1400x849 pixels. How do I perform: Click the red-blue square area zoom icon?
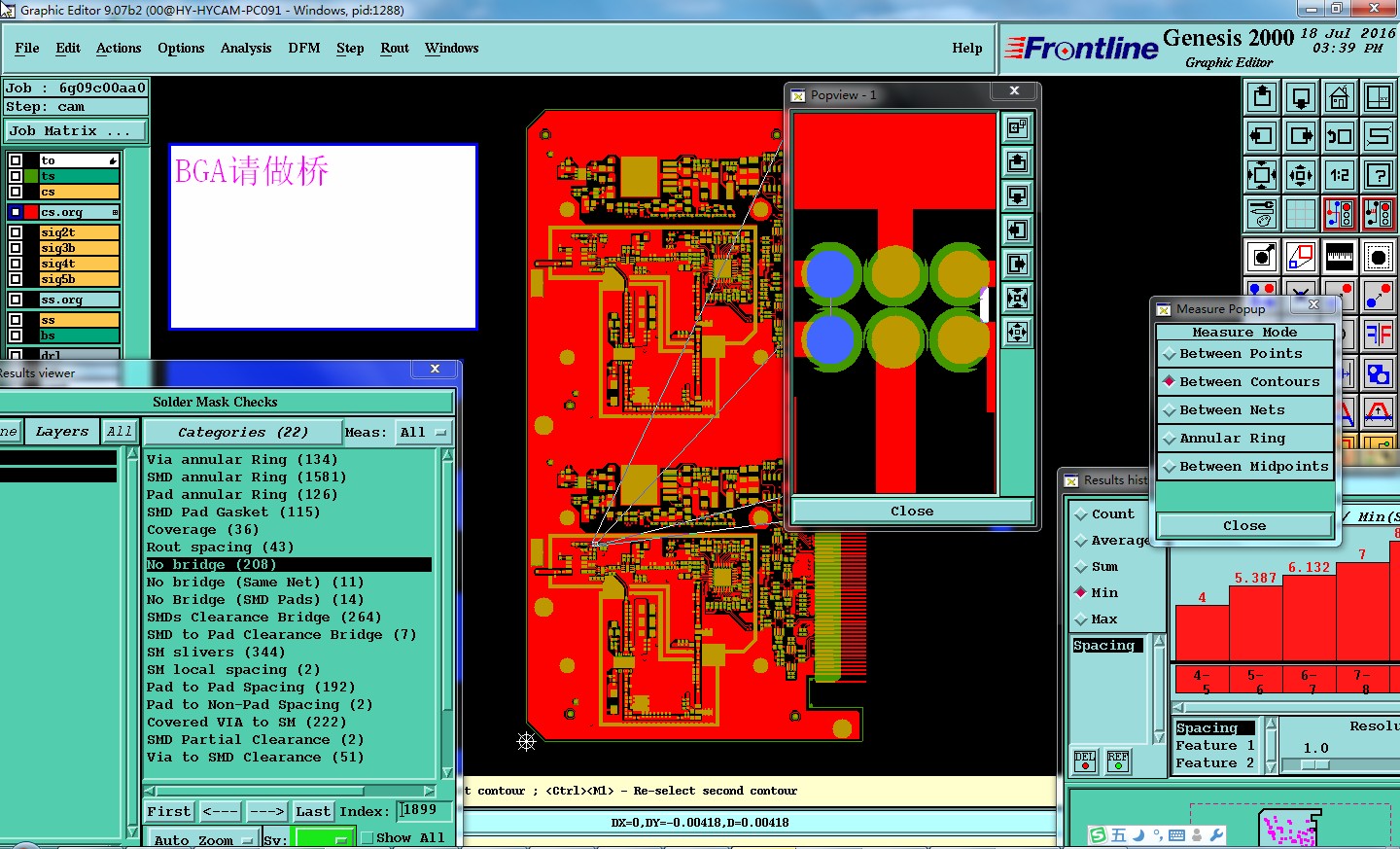coord(1301,257)
